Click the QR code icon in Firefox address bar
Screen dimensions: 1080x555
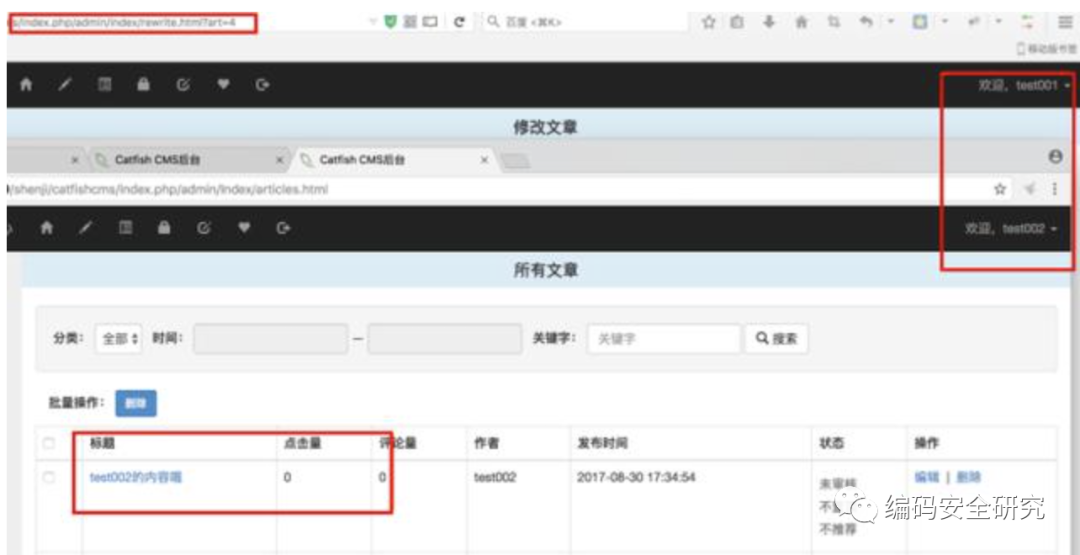(410, 22)
